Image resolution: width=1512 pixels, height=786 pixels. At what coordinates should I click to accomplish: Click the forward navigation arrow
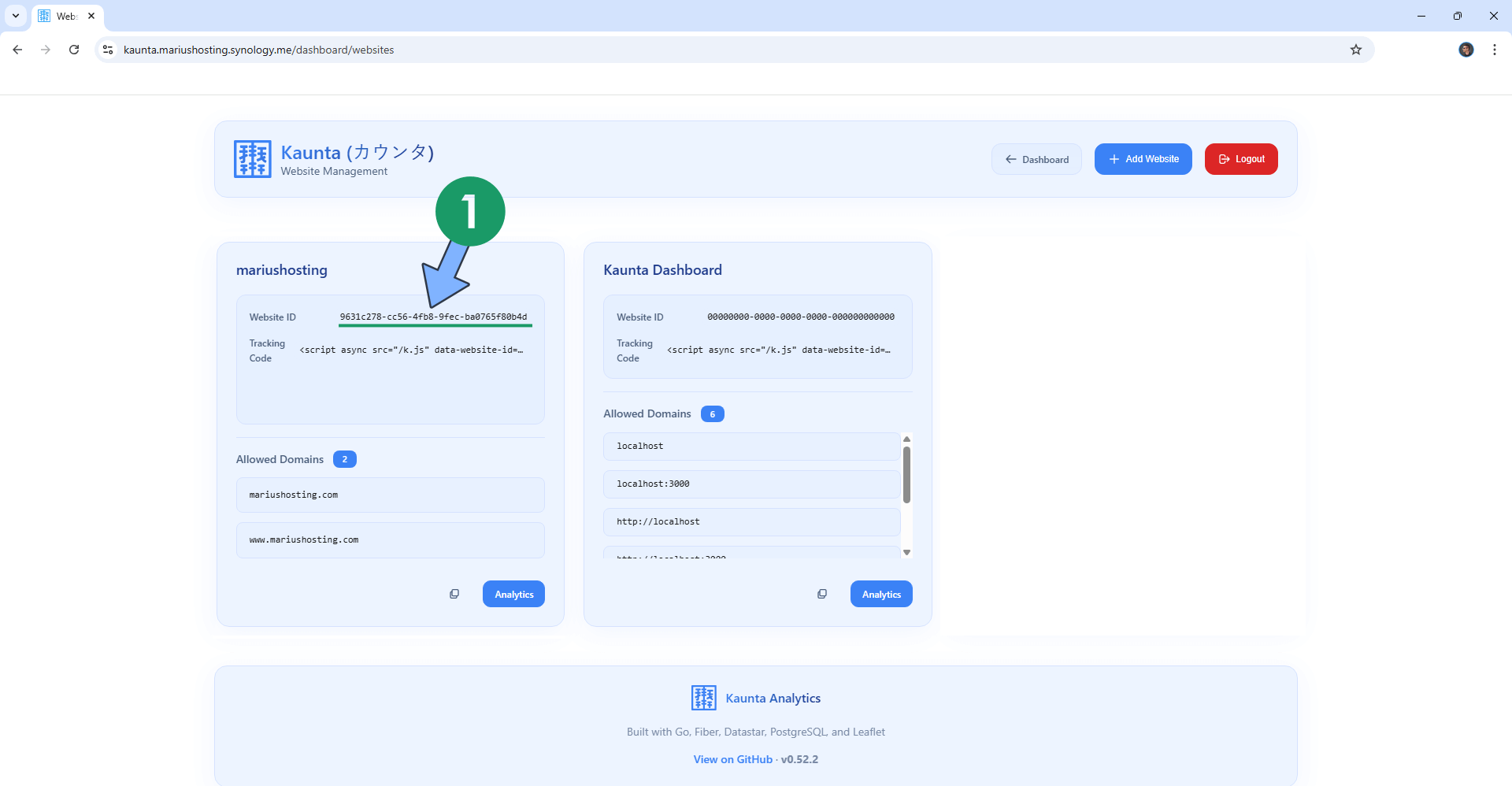[45, 49]
